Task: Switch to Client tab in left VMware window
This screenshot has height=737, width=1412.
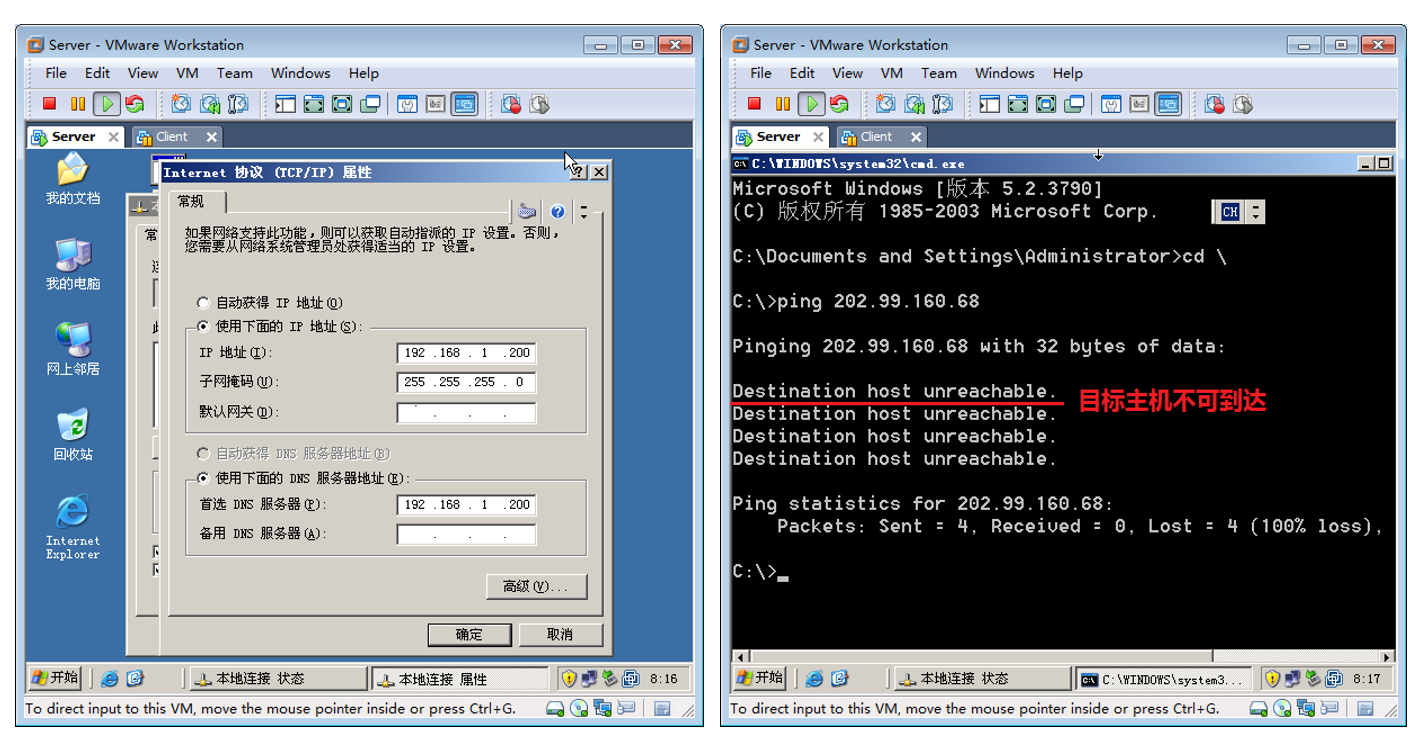Action: click(171, 137)
